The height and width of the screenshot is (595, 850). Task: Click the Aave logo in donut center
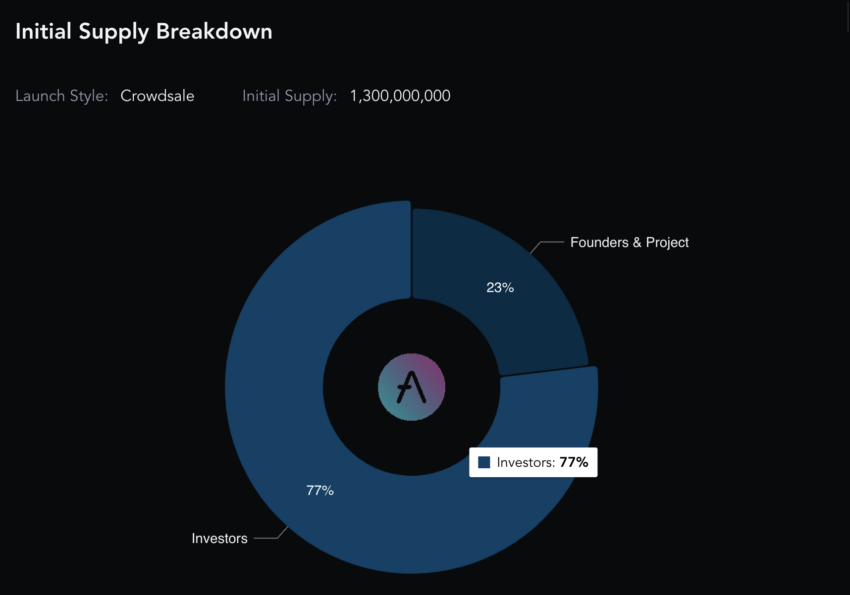[411, 387]
